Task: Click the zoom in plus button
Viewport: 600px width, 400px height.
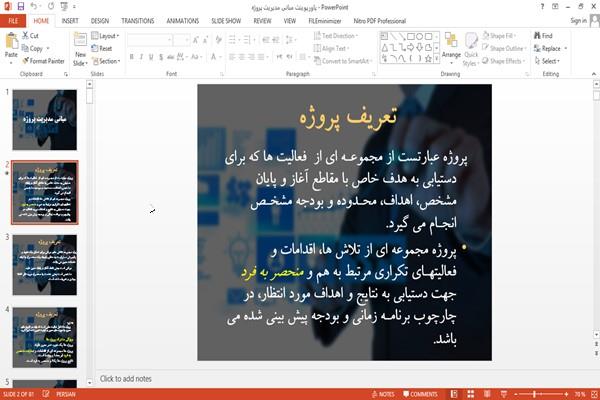Action: click(566, 394)
